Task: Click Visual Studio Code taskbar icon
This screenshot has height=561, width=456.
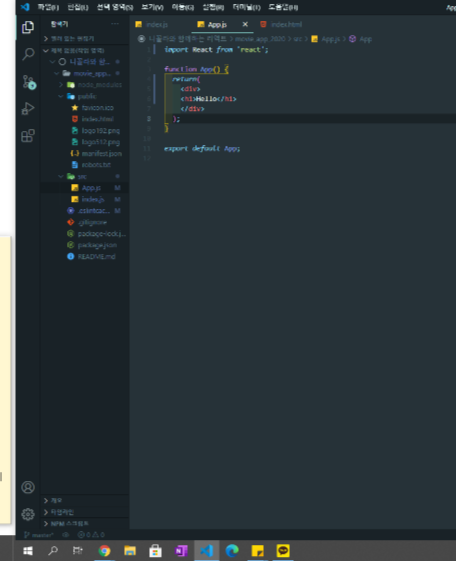Action: [x=207, y=550]
